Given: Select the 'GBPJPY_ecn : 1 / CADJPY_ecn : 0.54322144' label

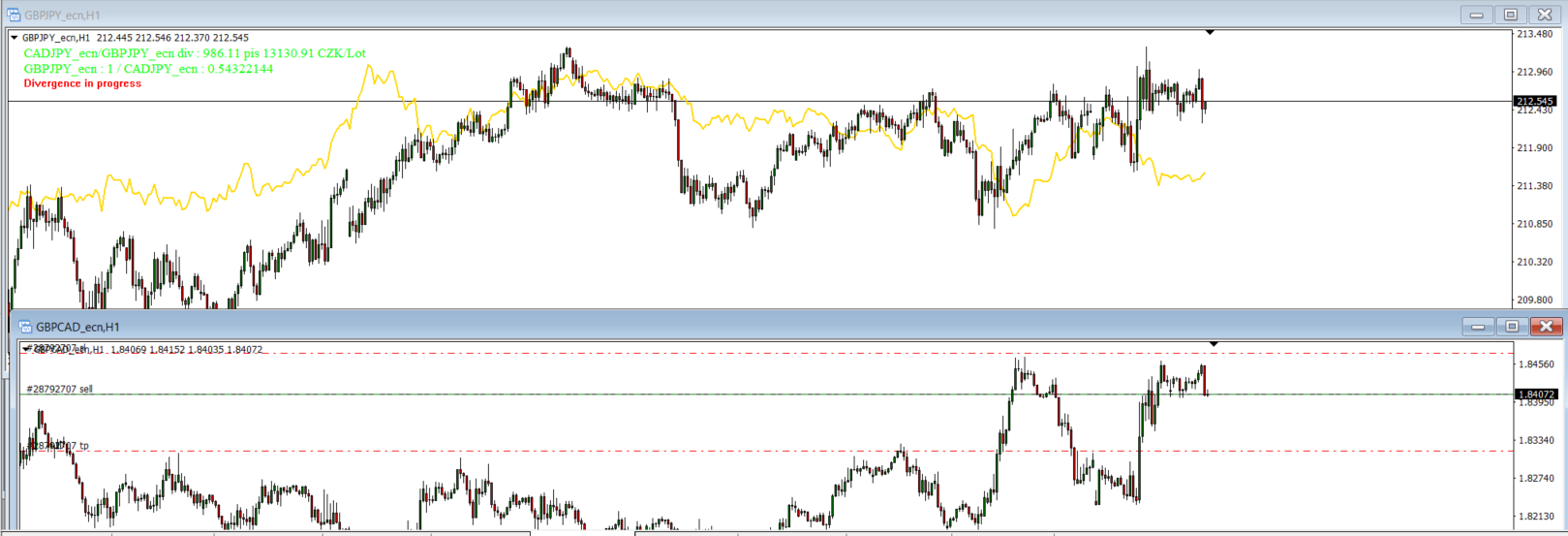Looking at the screenshot, I should pos(148,69).
